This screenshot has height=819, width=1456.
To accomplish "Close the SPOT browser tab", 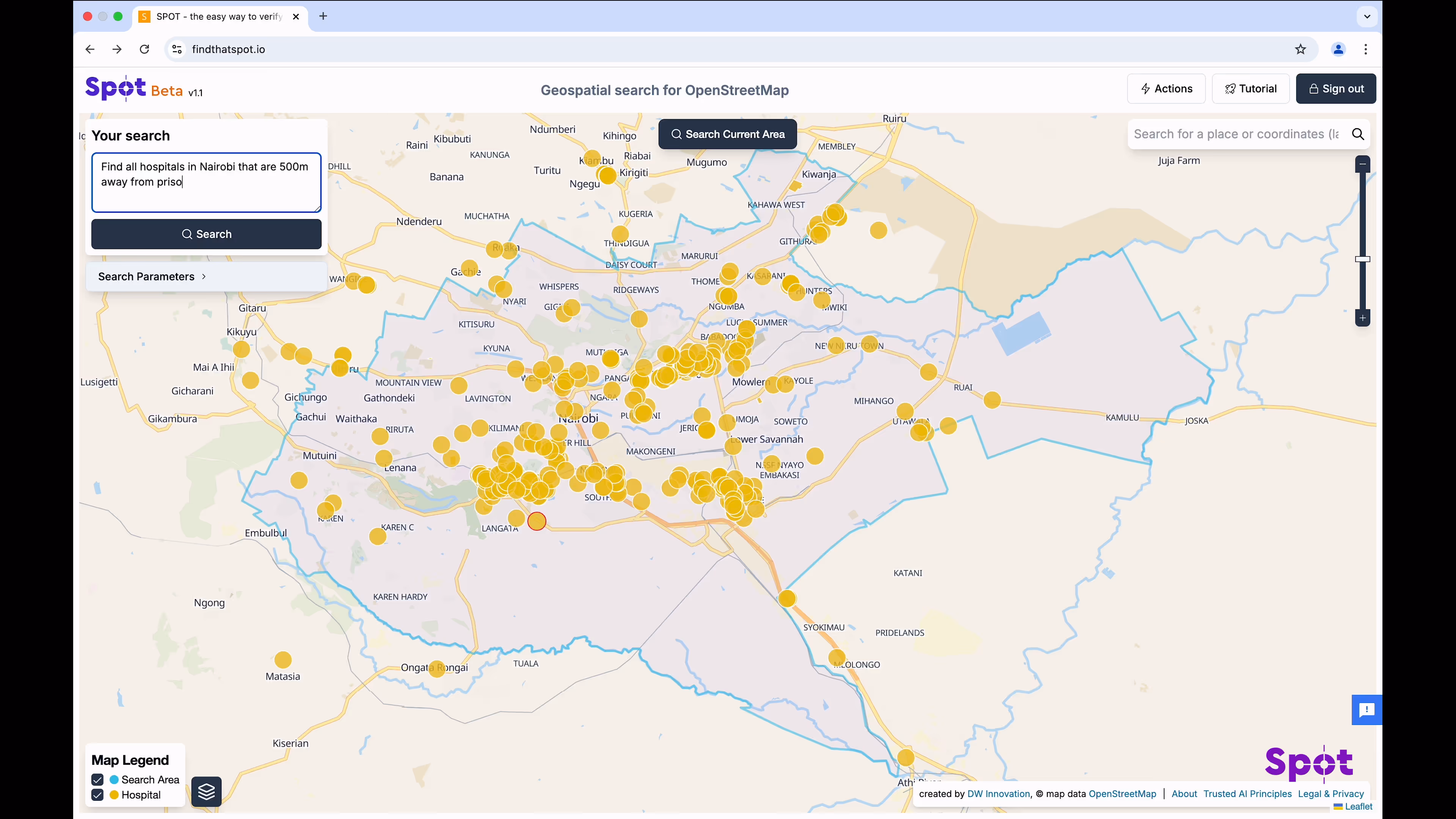I will (x=296, y=16).
